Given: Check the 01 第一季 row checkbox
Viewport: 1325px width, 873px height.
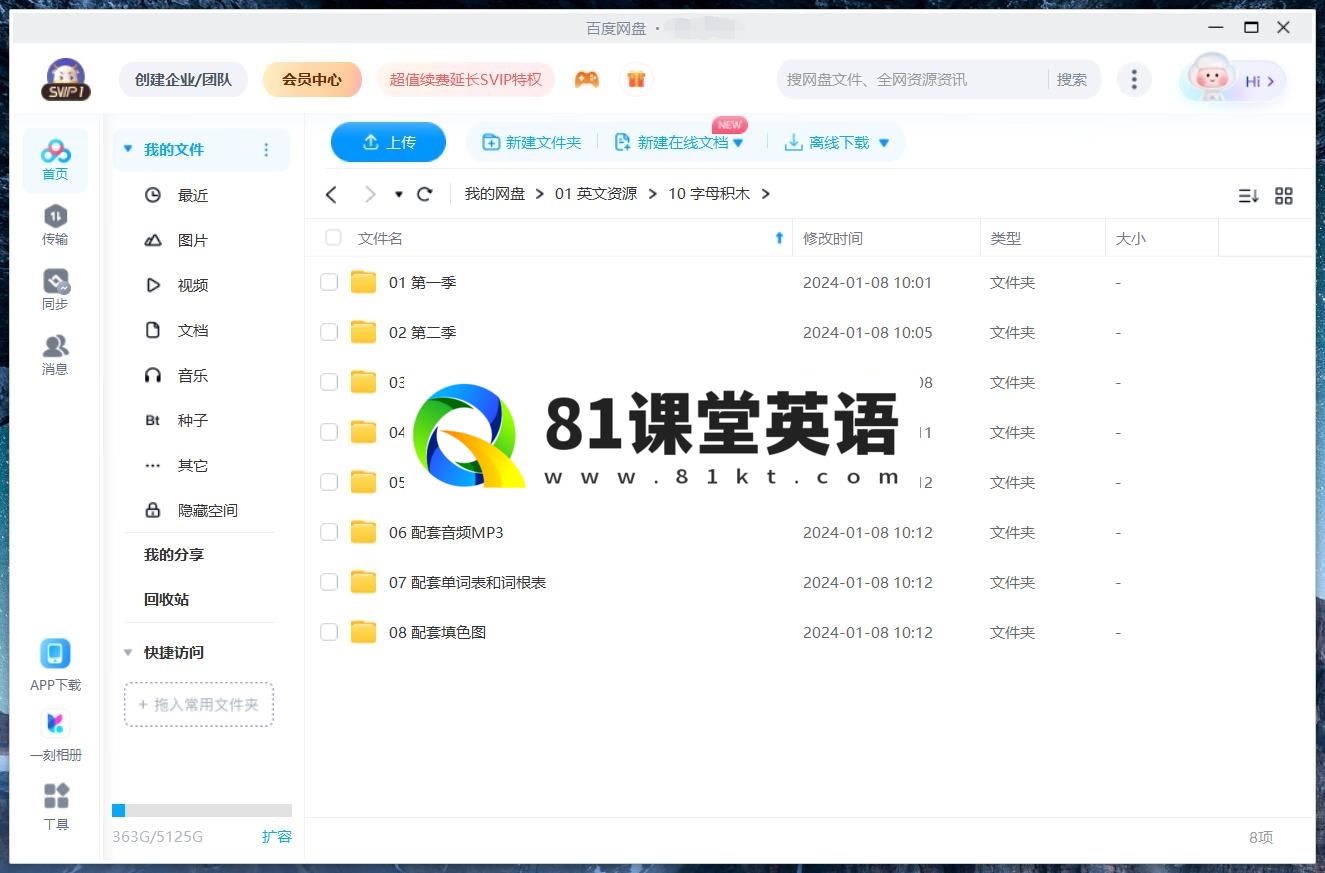Looking at the screenshot, I should [x=329, y=282].
